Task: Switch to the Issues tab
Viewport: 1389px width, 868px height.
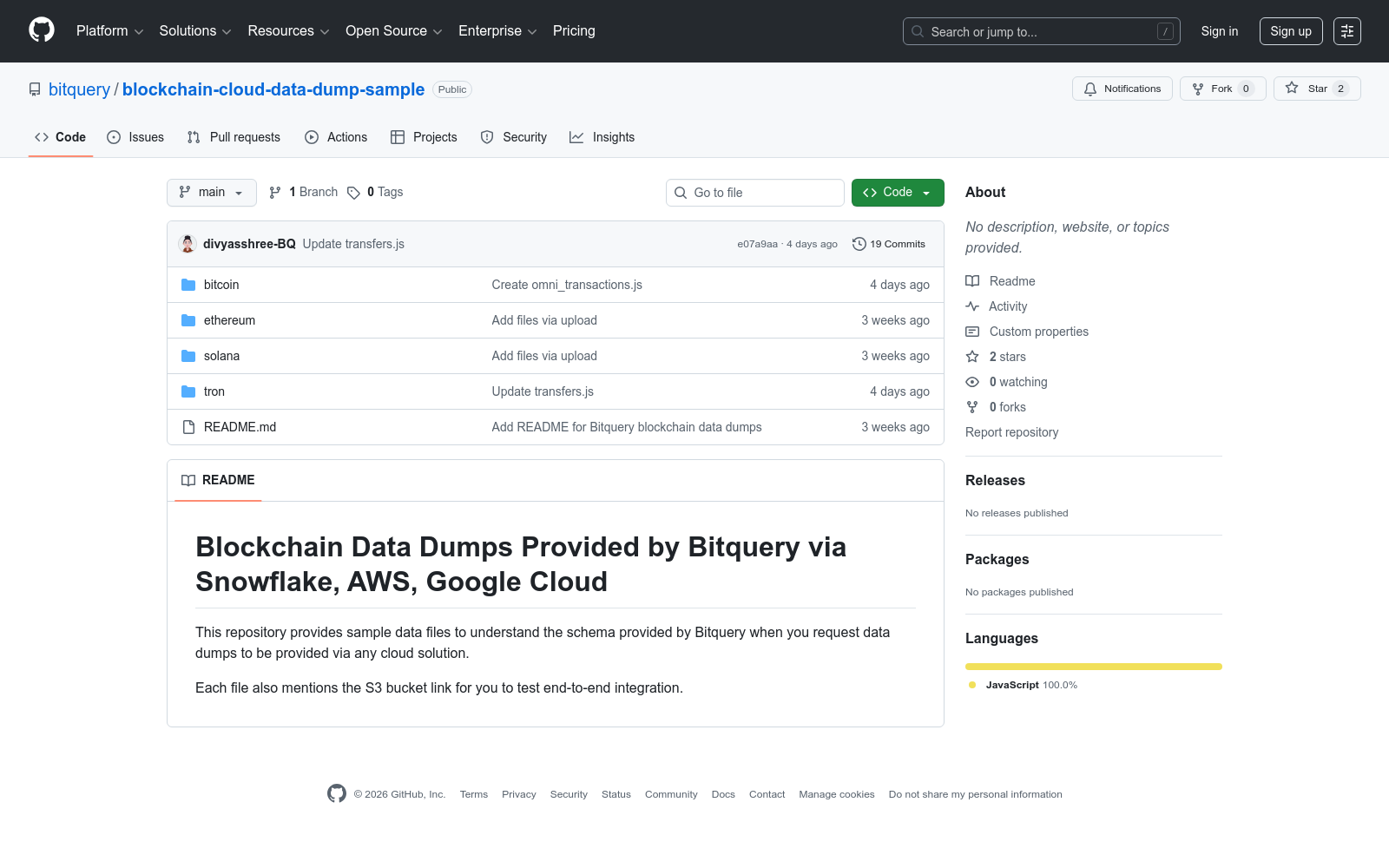Action: (135, 137)
